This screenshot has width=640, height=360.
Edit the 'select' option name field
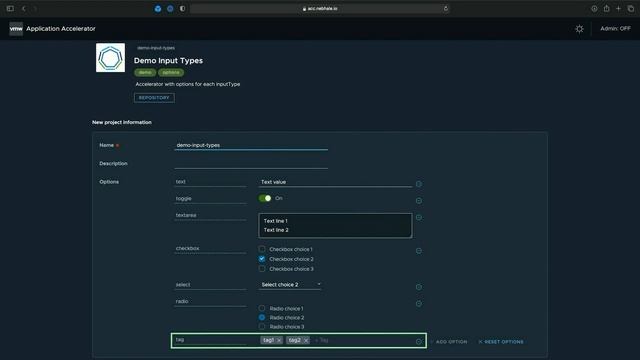(x=211, y=285)
